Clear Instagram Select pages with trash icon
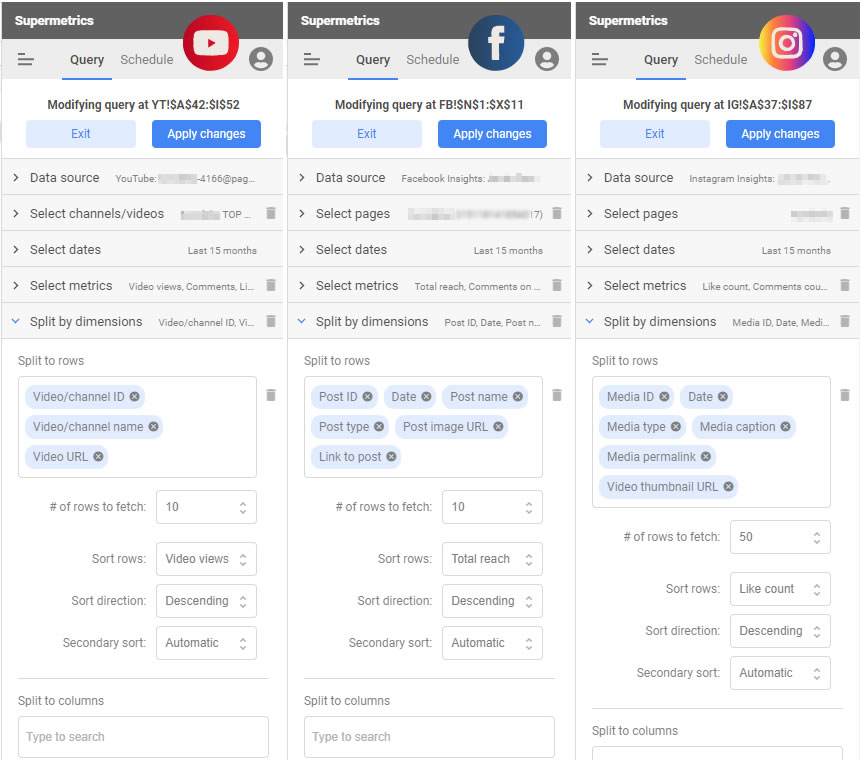Viewport: 862px width, 760px height. (845, 213)
